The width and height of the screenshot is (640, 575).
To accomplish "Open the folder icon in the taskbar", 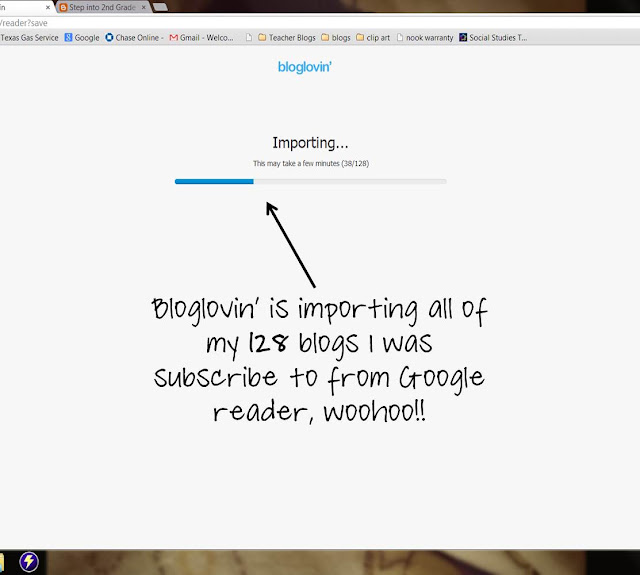I will coord(2,563).
